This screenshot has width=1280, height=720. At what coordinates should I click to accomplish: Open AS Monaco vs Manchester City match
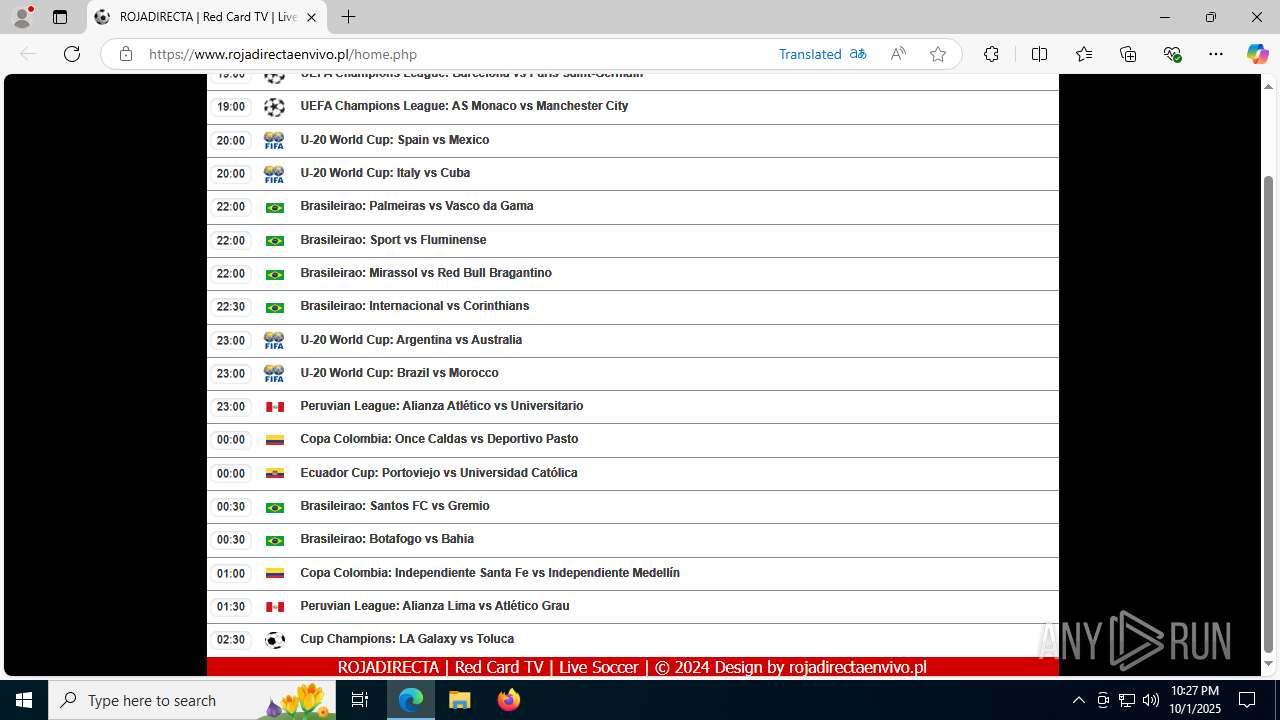click(464, 106)
